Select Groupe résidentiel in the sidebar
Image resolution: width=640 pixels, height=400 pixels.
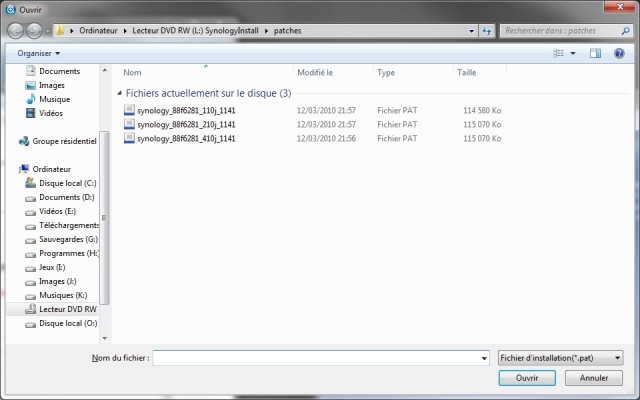click(64, 141)
